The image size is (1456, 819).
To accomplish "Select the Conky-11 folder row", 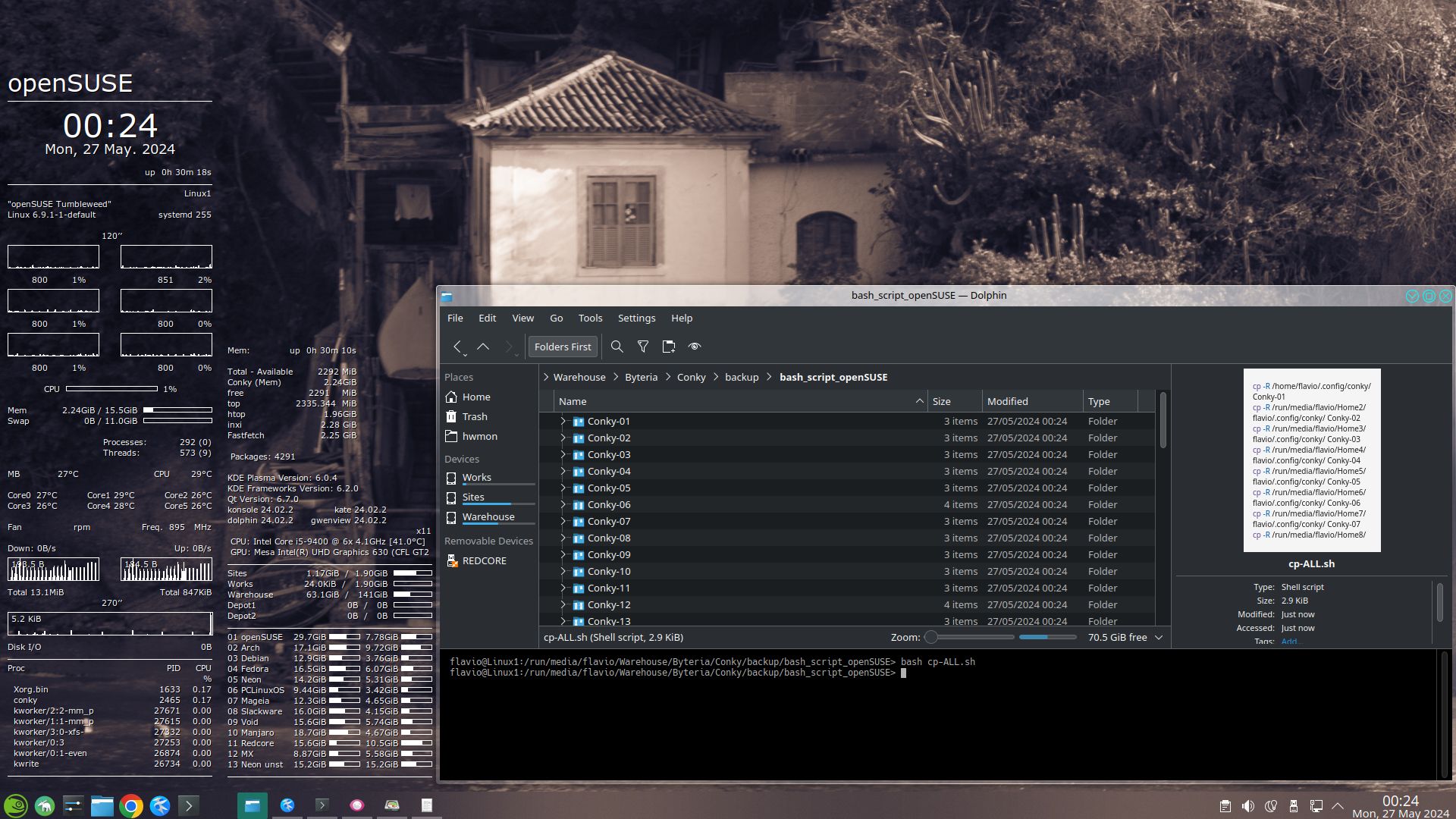I will [847, 588].
